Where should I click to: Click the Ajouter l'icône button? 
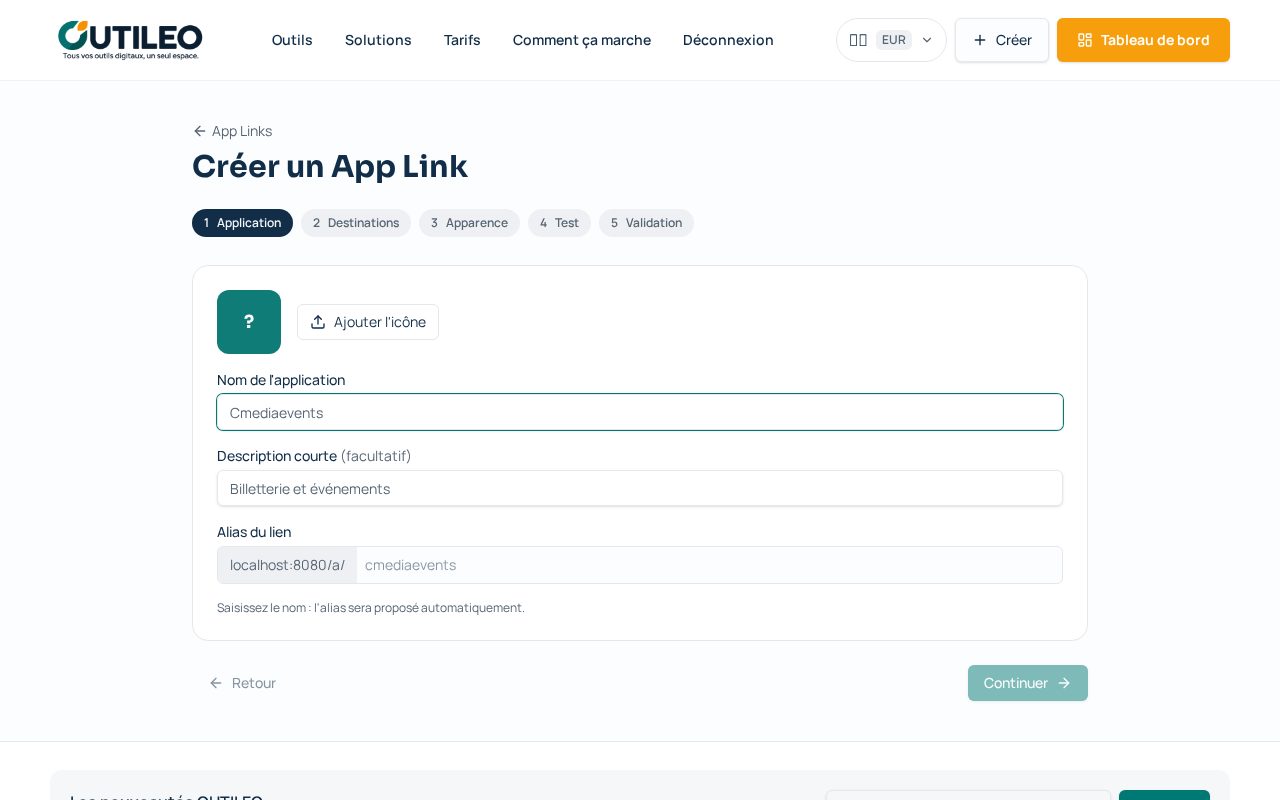point(368,322)
